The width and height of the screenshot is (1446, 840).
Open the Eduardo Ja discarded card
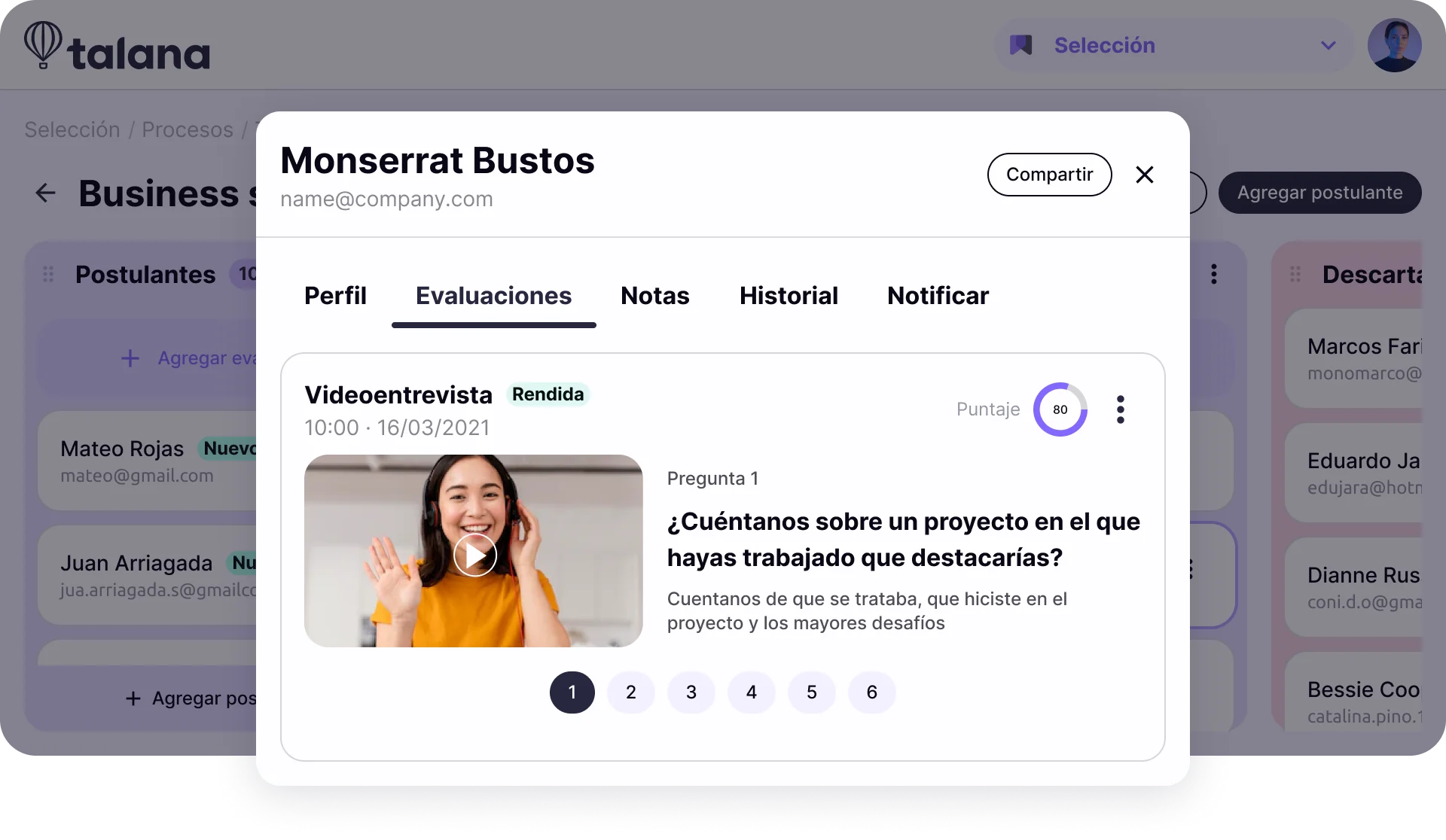(1353, 473)
